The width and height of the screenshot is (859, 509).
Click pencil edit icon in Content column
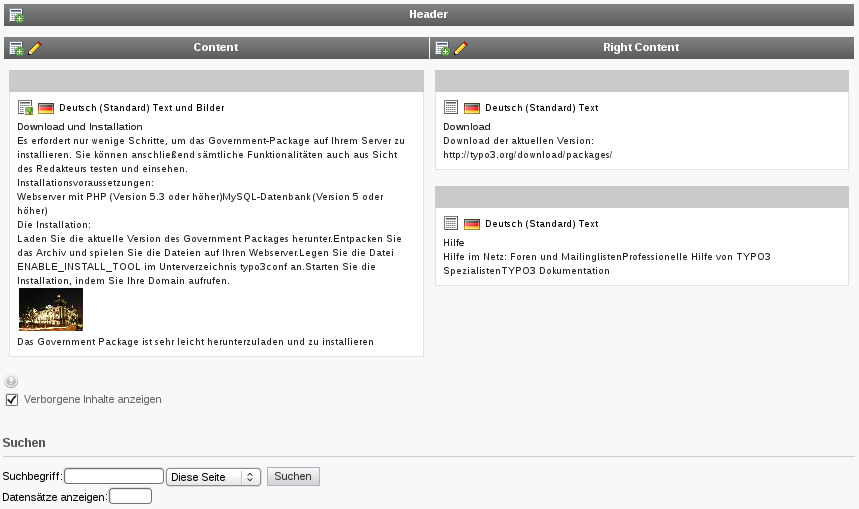pyautogui.click(x=35, y=48)
